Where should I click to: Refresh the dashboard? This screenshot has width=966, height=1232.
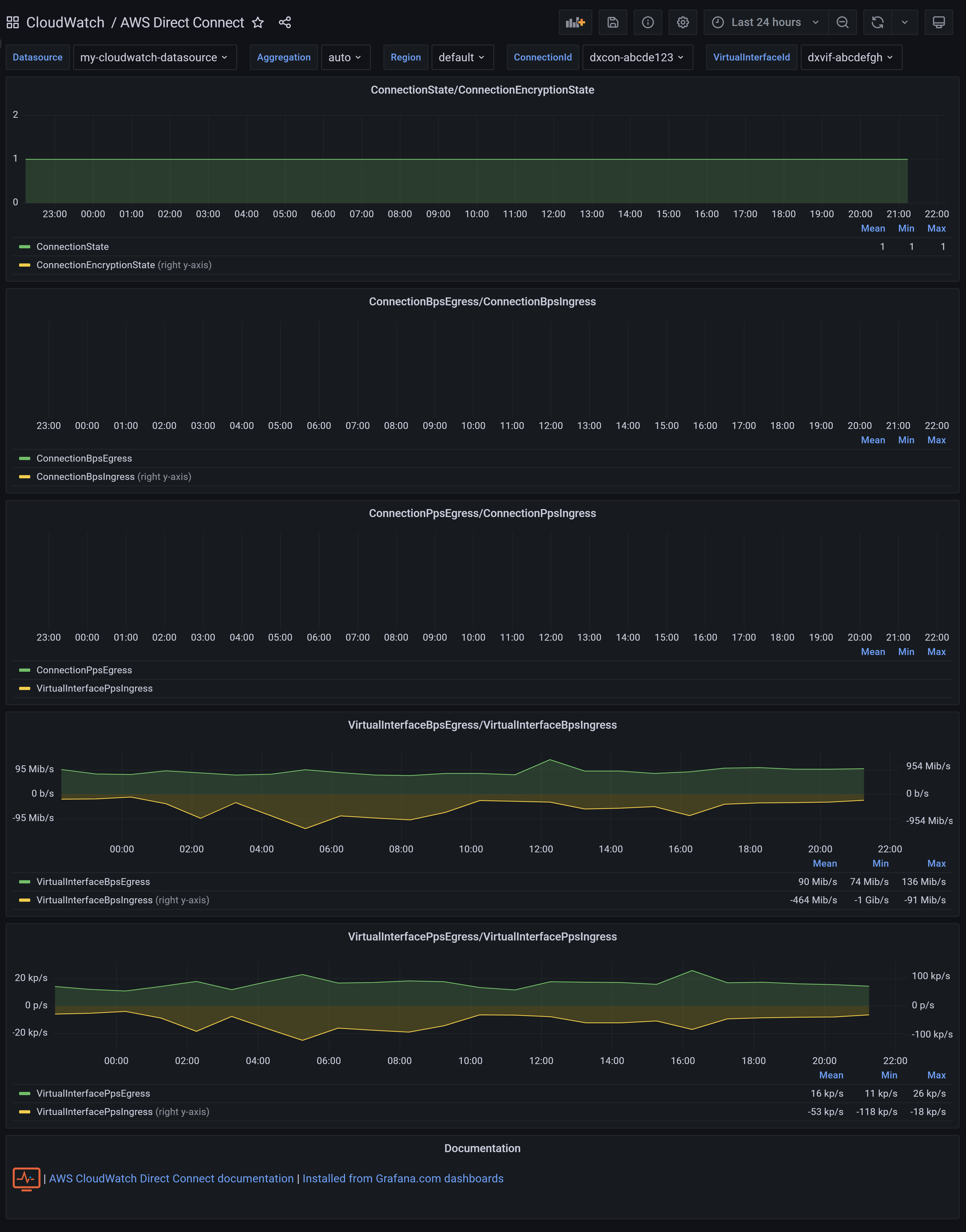pos(877,23)
